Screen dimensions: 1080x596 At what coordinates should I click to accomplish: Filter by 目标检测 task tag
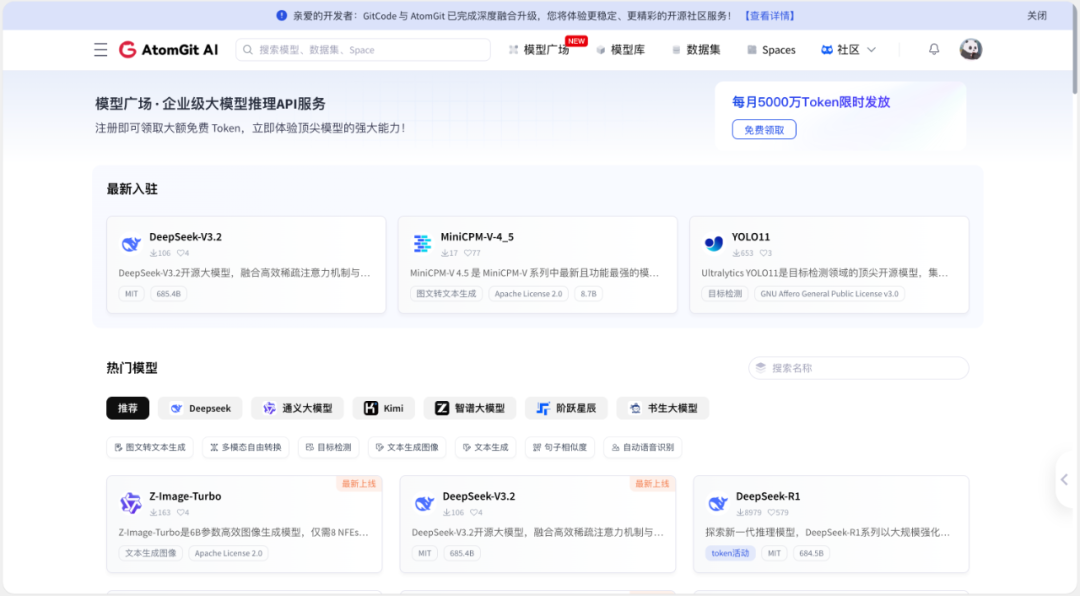(x=329, y=447)
